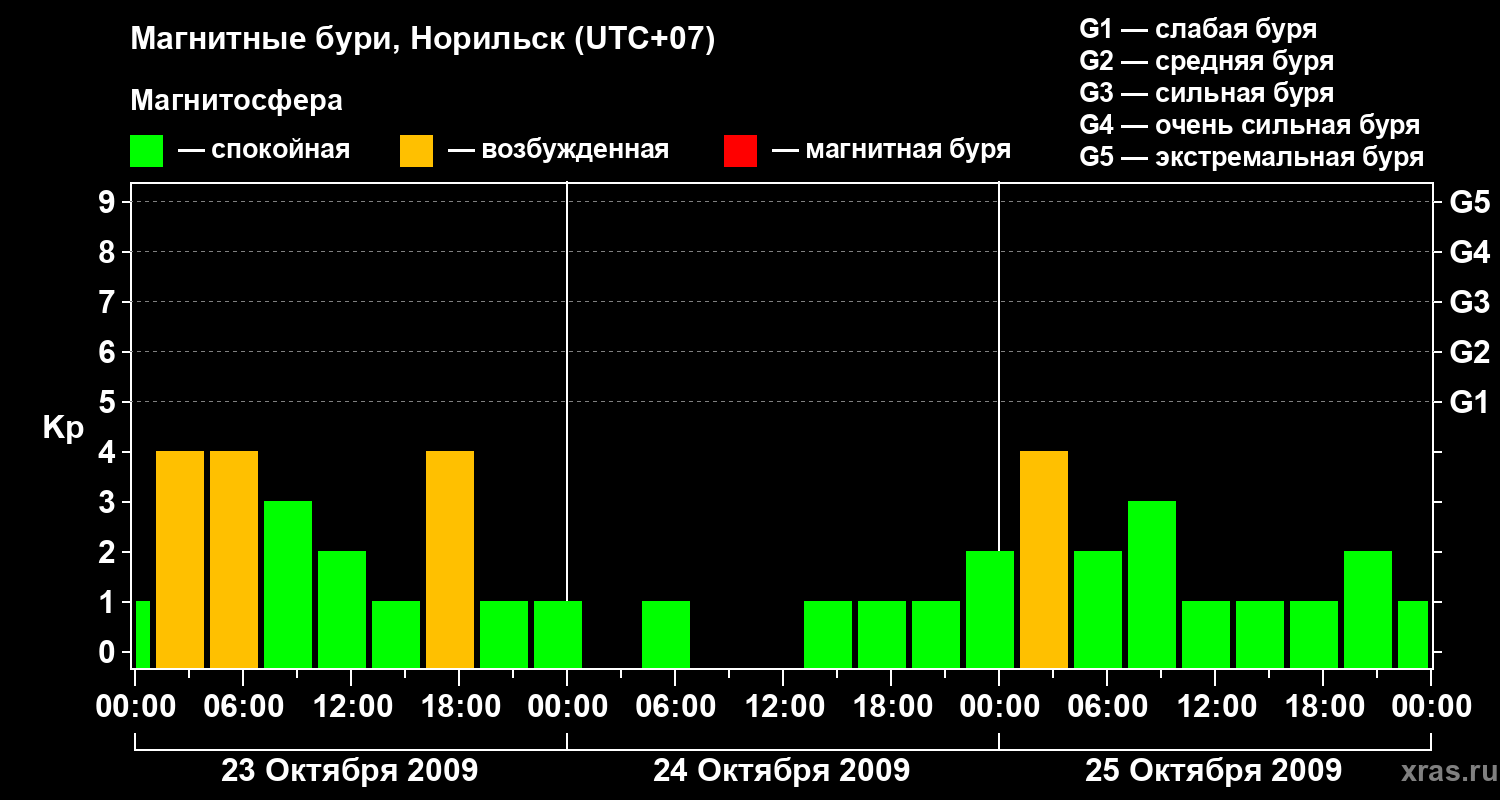This screenshot has height=800, width=1500.
Task: Click the 'G3 — сильная буря' legend line
Action: tap(1206, 93)
